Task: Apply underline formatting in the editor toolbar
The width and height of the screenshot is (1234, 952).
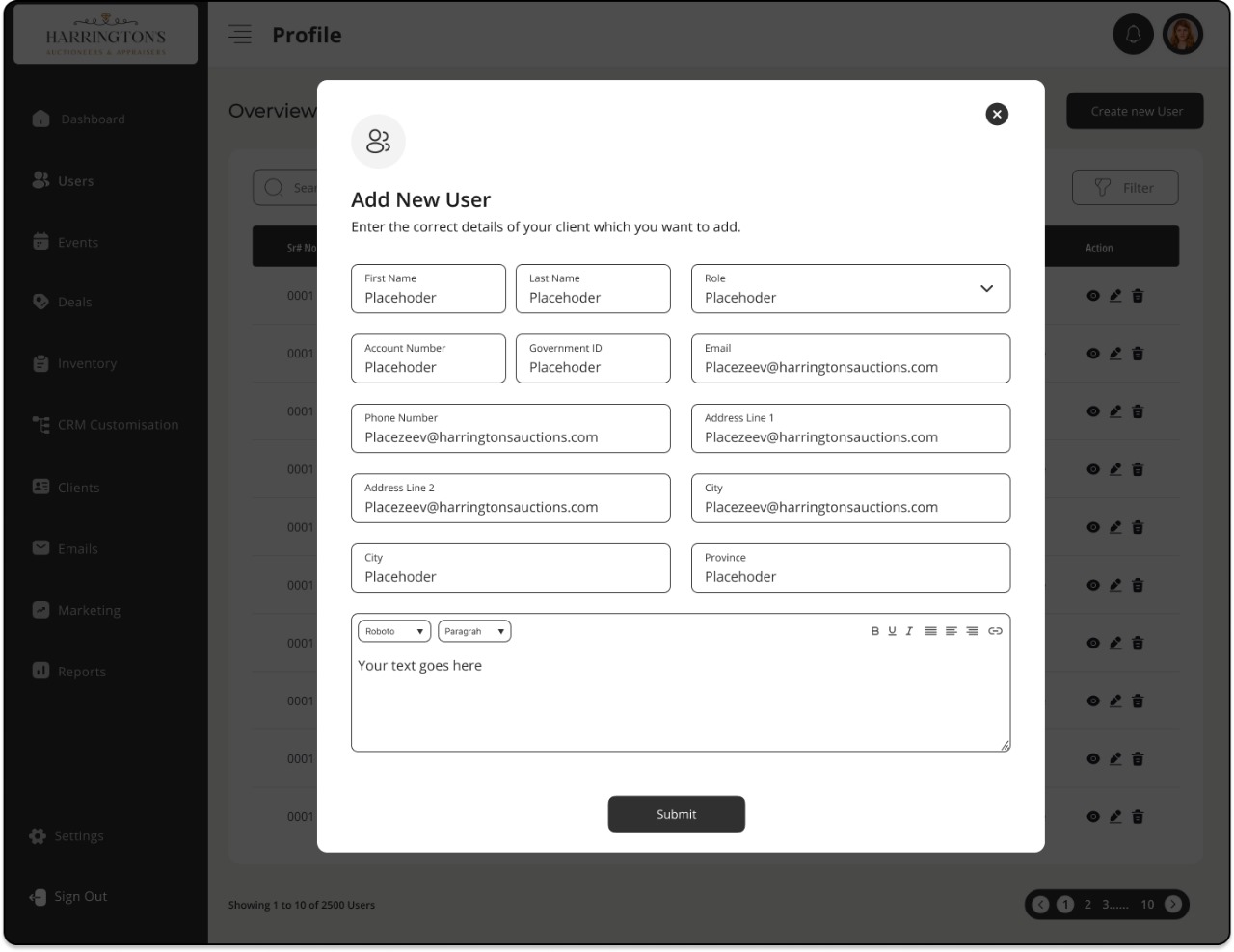Action: coord(892,631)
